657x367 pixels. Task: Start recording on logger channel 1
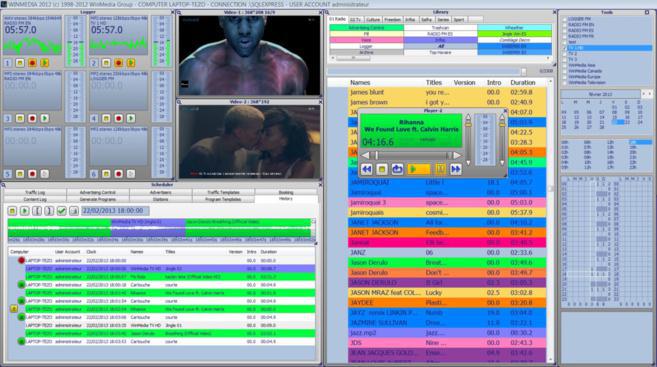click(32, 63)
